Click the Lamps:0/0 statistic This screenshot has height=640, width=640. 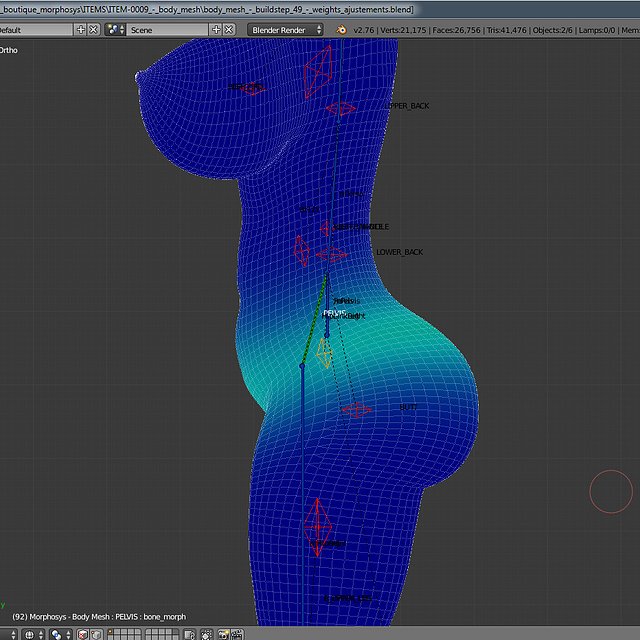point(597,30)
